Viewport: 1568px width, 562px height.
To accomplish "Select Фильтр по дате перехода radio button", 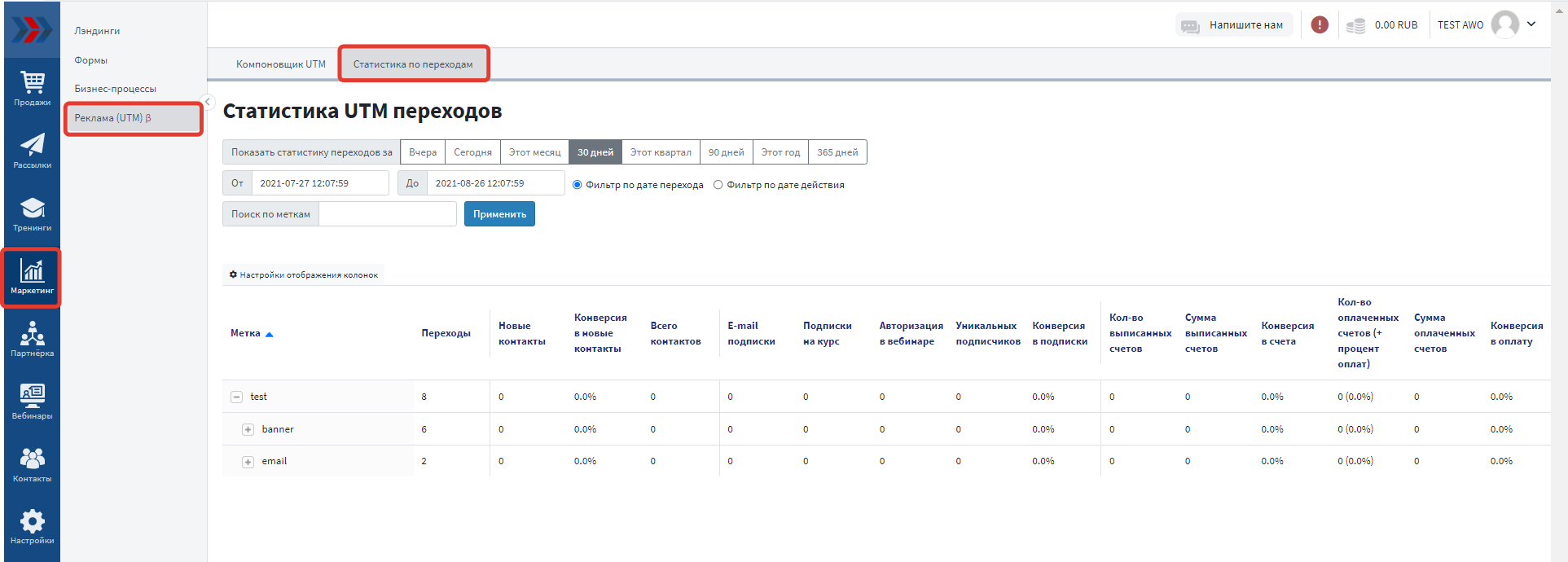I will click(578, 185).
